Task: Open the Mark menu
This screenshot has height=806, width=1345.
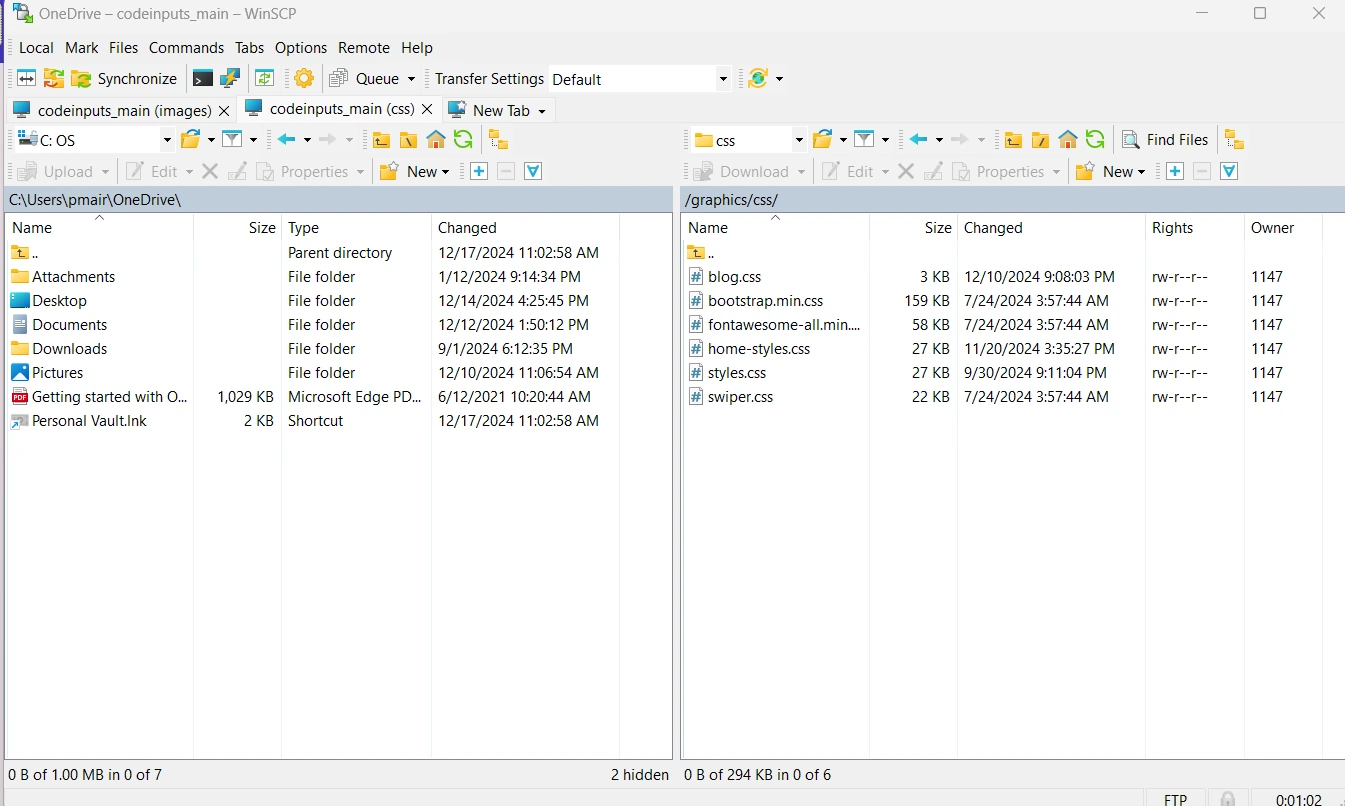Action: pos(82,47)
